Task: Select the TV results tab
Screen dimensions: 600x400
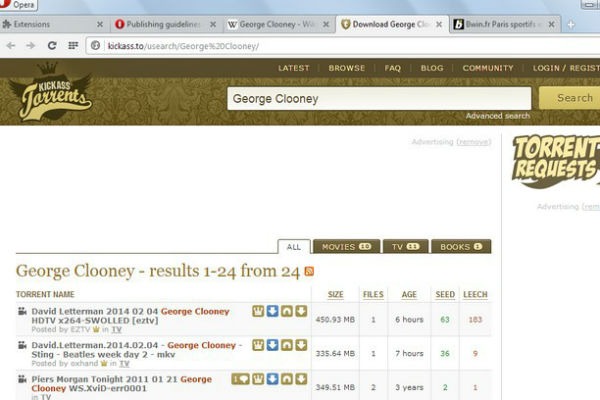Action: [406, 247]
